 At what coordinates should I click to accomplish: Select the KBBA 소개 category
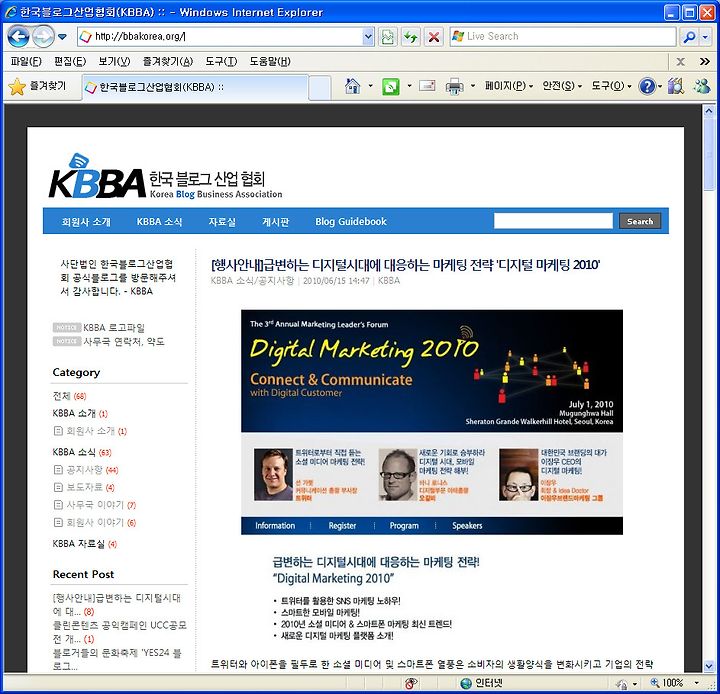[x=80, y=413]
